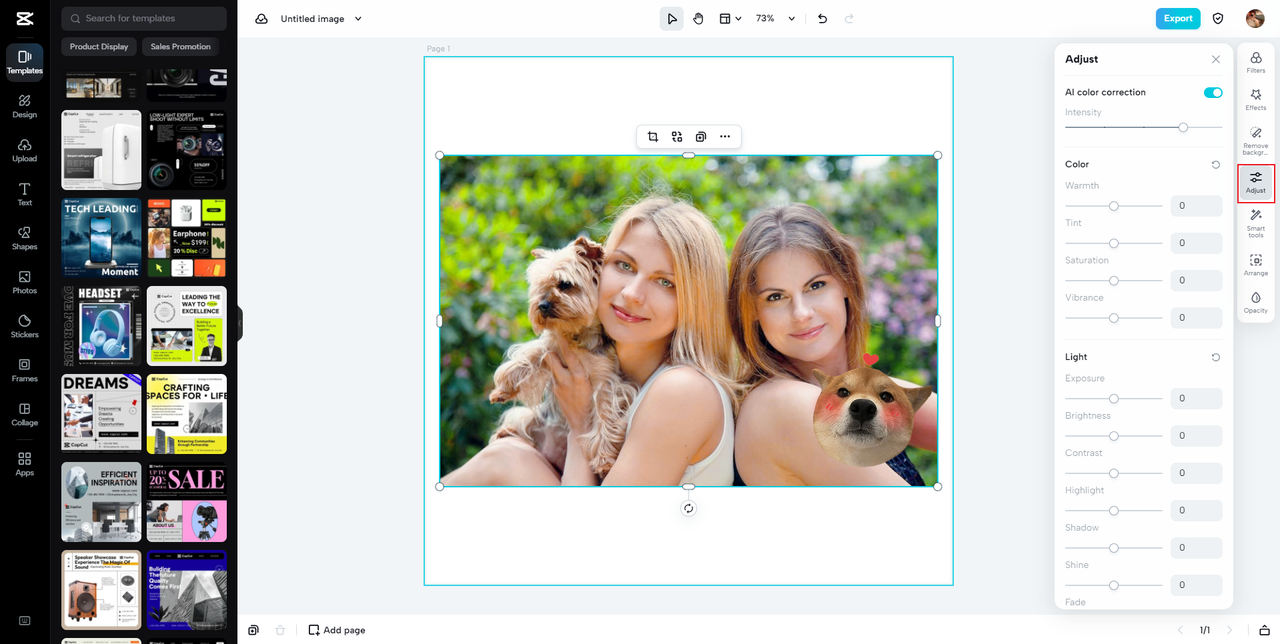Open the Effects tool
The height and width of the screenshot is (644, 1280).
[x=1256, y=100]
